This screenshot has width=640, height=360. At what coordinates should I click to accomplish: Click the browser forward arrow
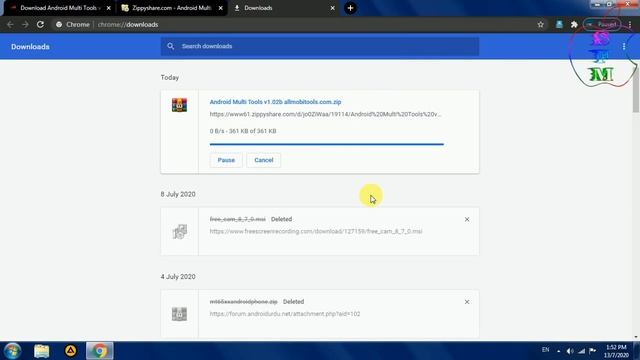pyautogui.click(x=25, y=24)
